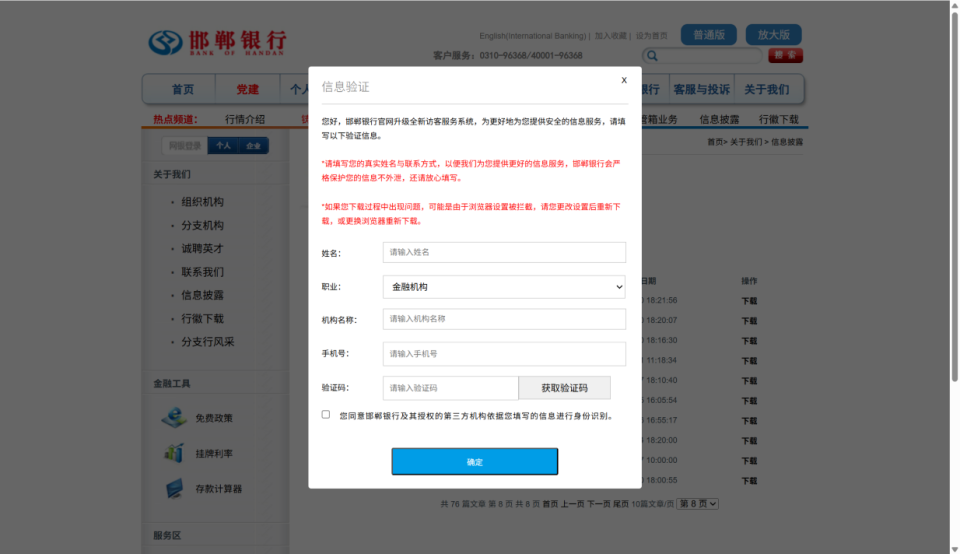The image size is (960, 554).
Task: Click 下载 in the 10:00:00 row
Action: (x=749, y=461)
